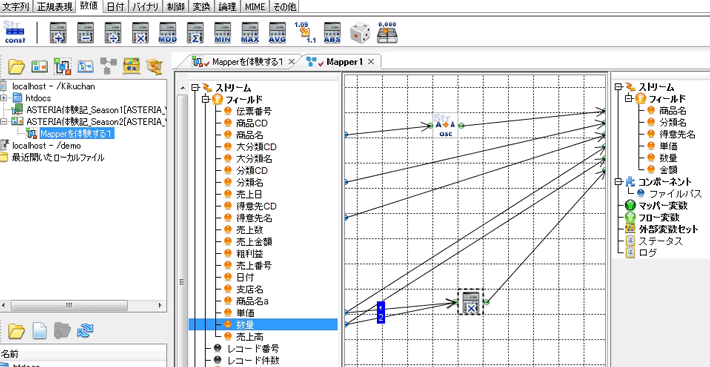The height and width of the screenshot is (367, 710).
Task: Select the MAX function icon
Action: pyautogui.click(x=250, y=33)
